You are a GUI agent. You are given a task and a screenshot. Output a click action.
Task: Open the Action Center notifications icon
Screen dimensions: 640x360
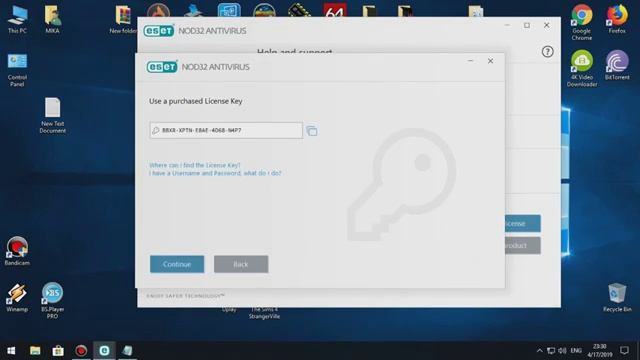[624, 351]
